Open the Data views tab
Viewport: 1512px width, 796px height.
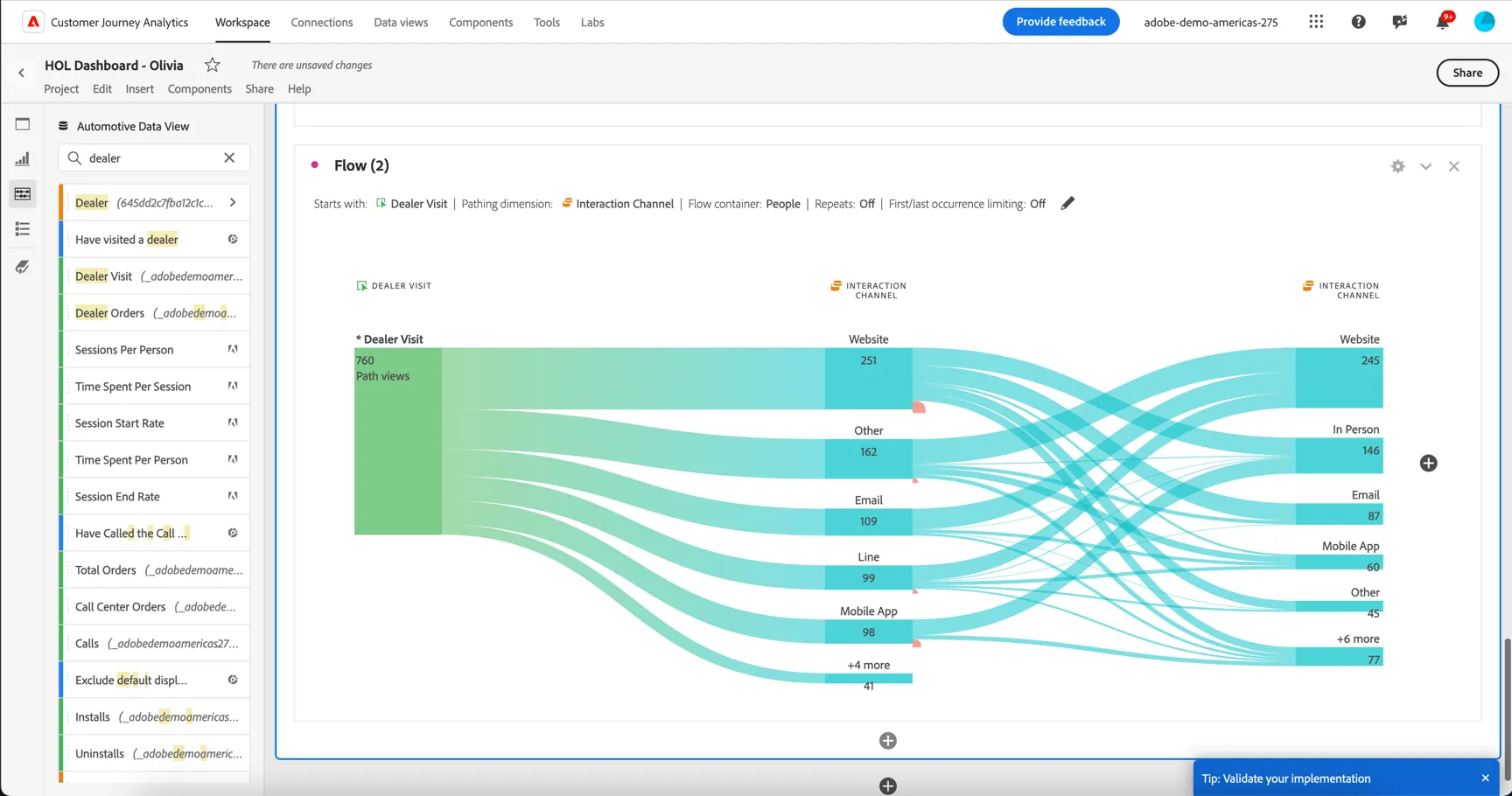click(x=401, y=22)
